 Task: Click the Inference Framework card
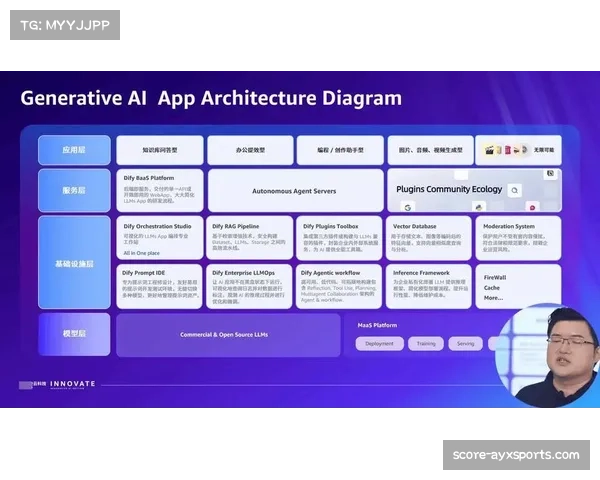(428, 285)
